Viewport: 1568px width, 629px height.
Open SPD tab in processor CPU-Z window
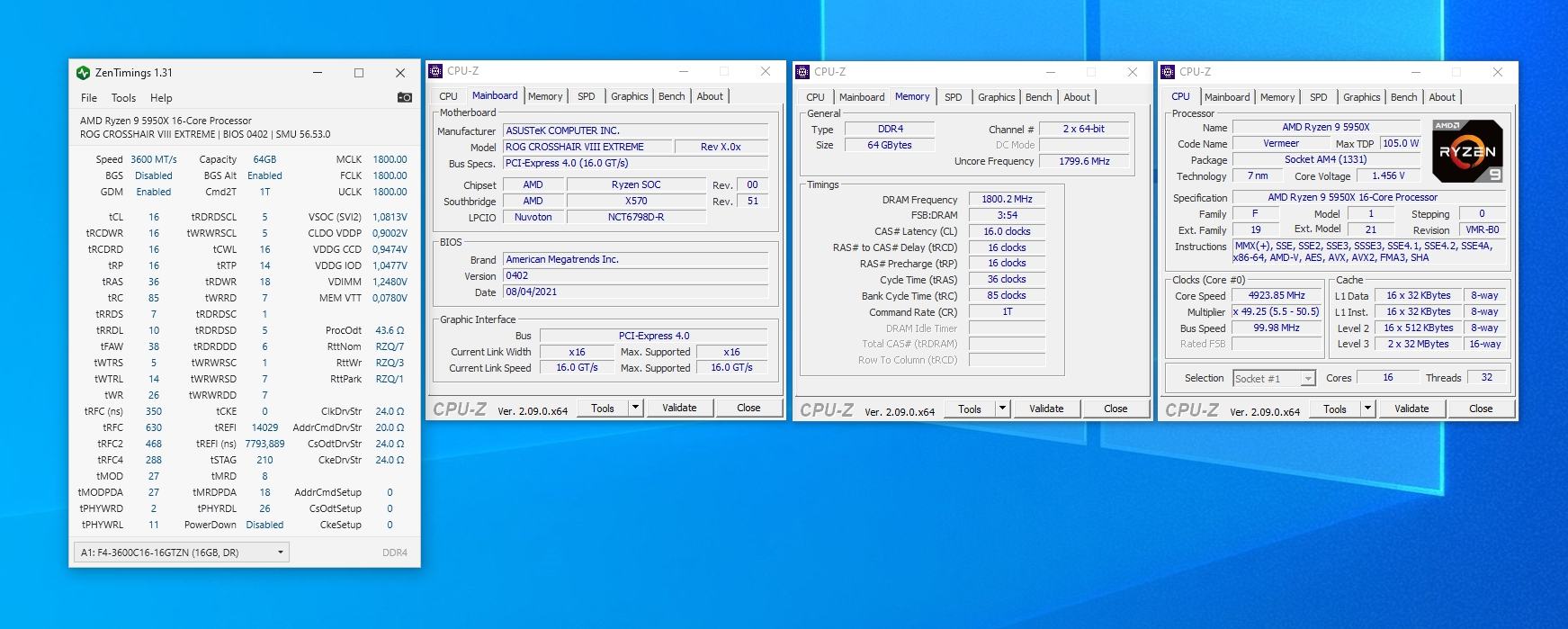(x=1319, y=97)
